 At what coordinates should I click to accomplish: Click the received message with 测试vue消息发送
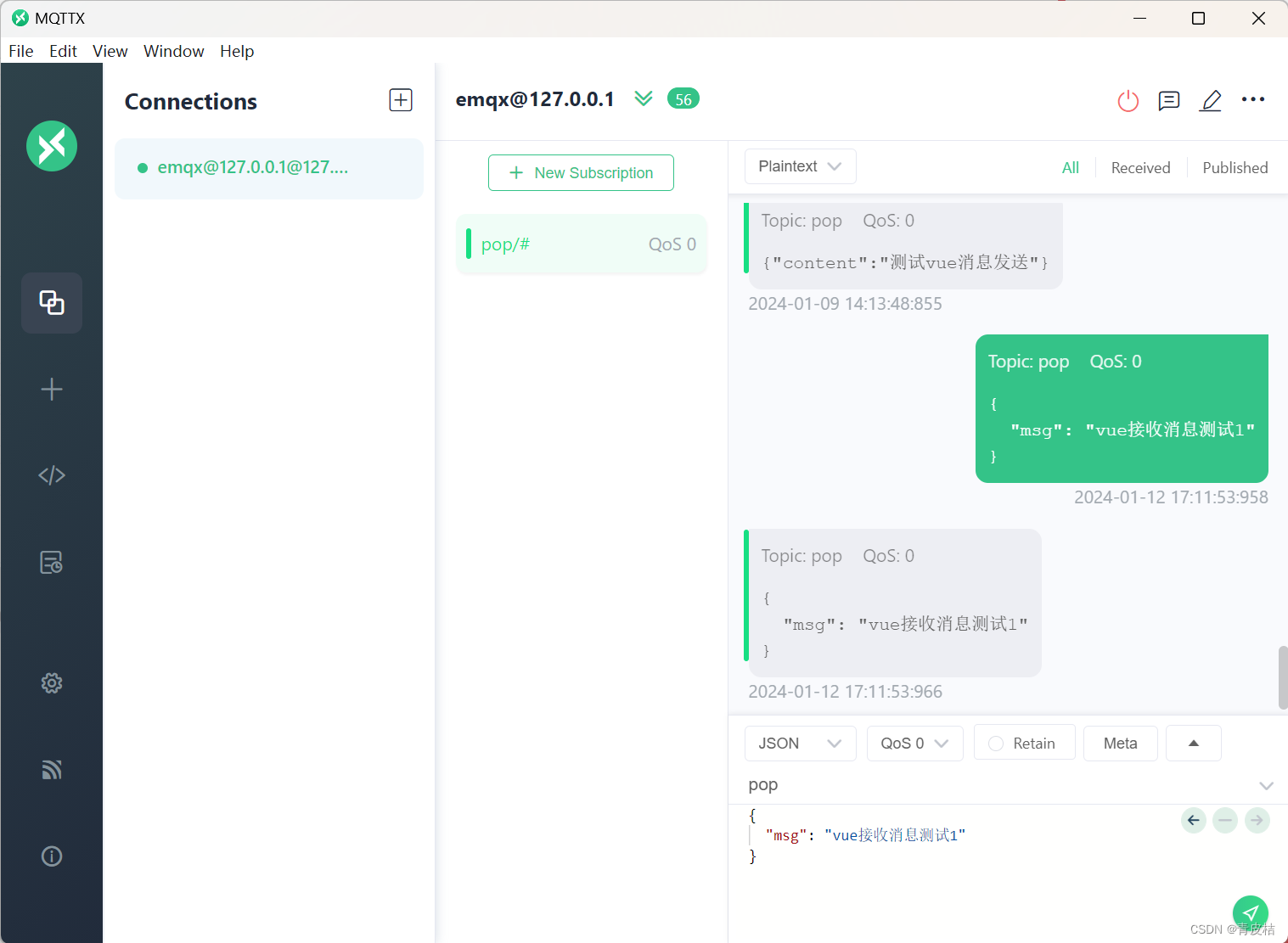tap(904, 245)
